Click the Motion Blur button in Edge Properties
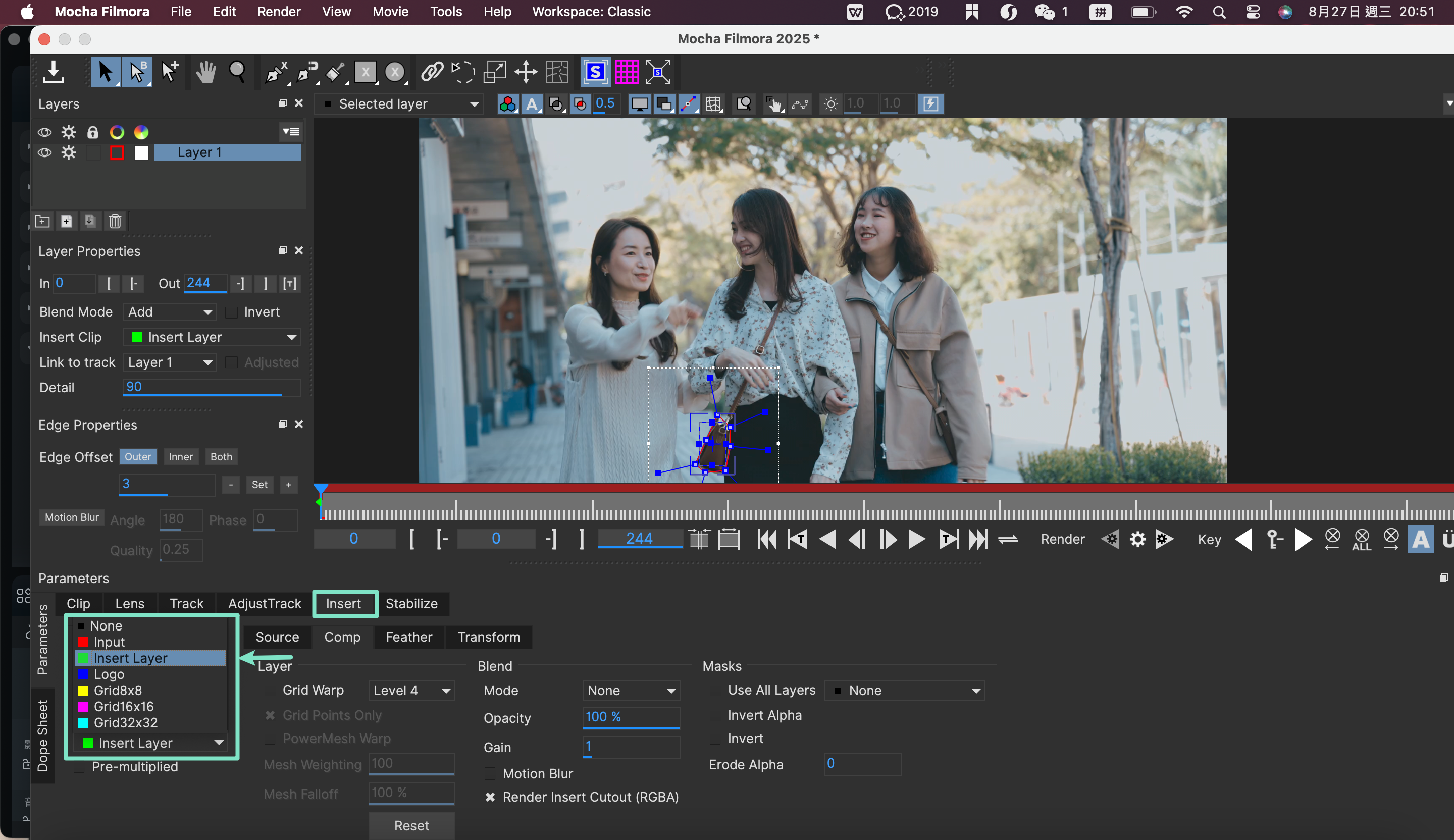The height and width of the screenshot is (840, 1454). coord(72,517)
